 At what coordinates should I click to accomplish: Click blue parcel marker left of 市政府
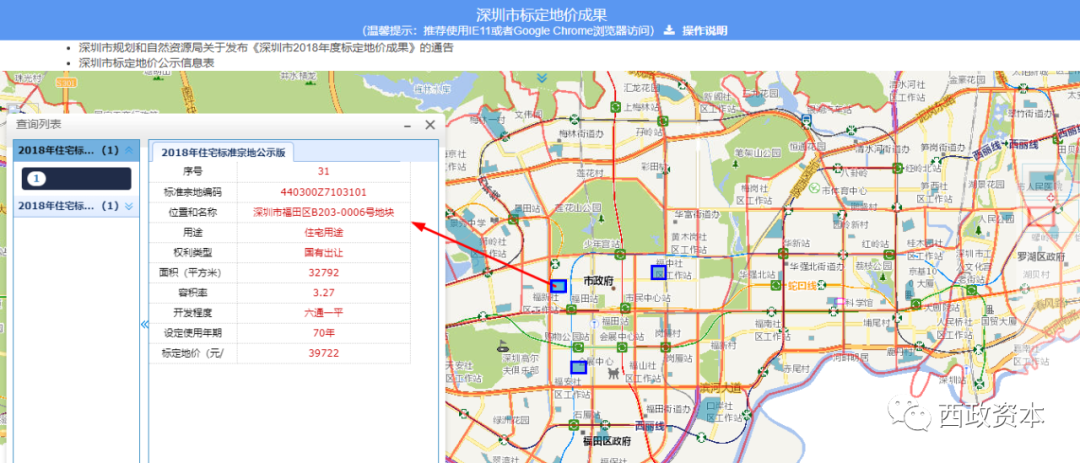click(557, 286)
